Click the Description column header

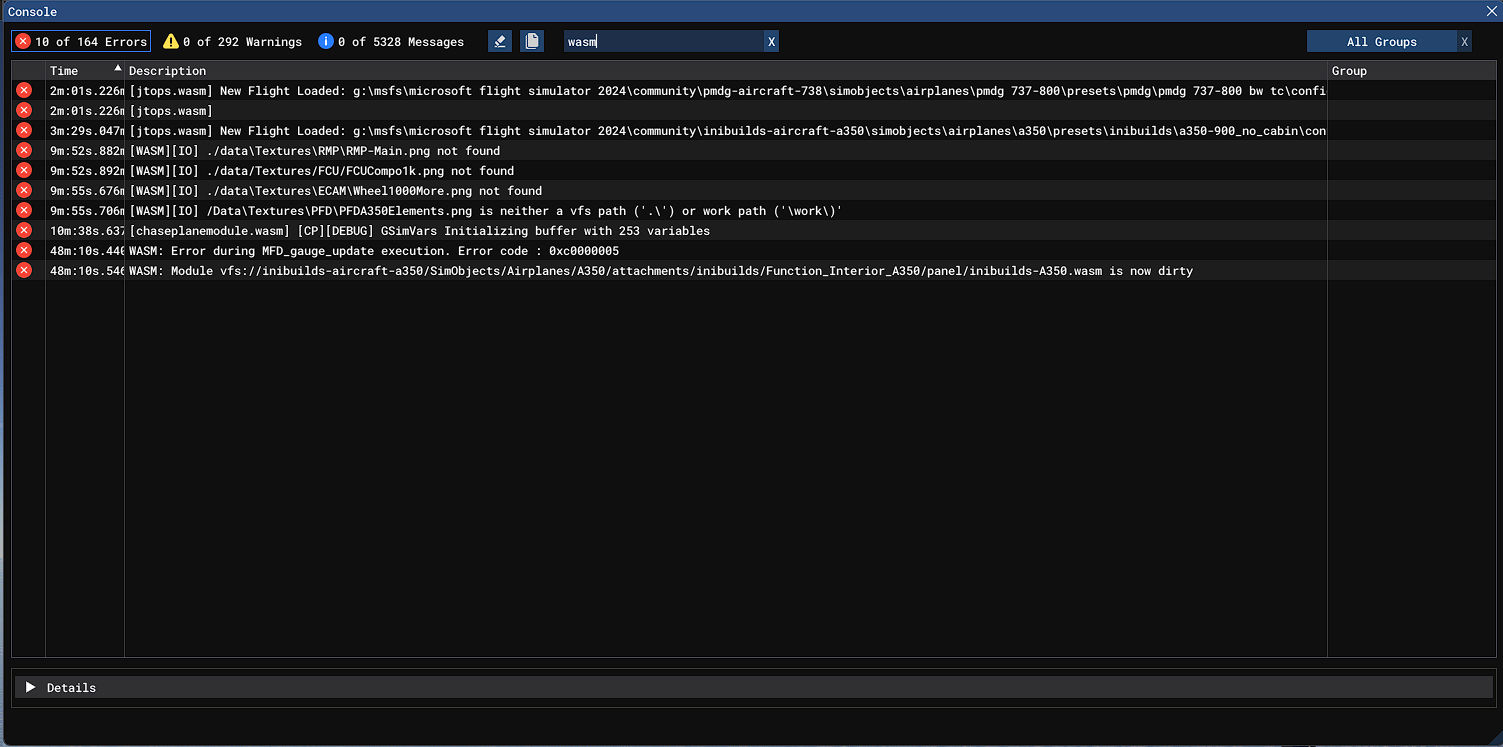(x=167, y=71)
